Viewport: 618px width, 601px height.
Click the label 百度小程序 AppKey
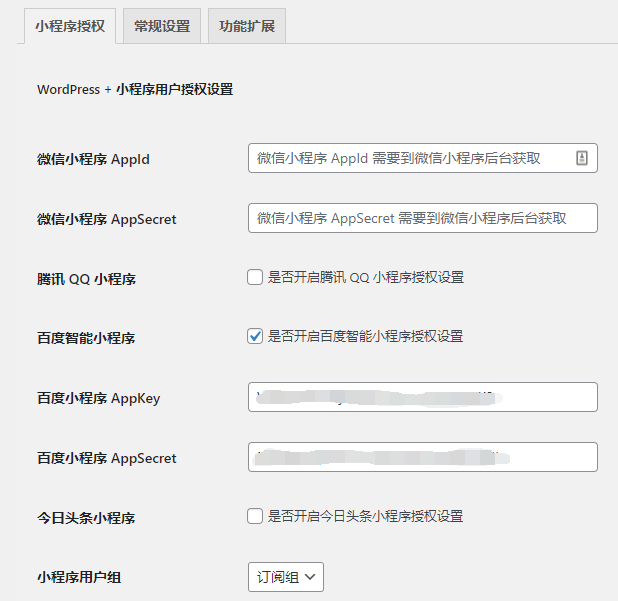click(99, 398)
